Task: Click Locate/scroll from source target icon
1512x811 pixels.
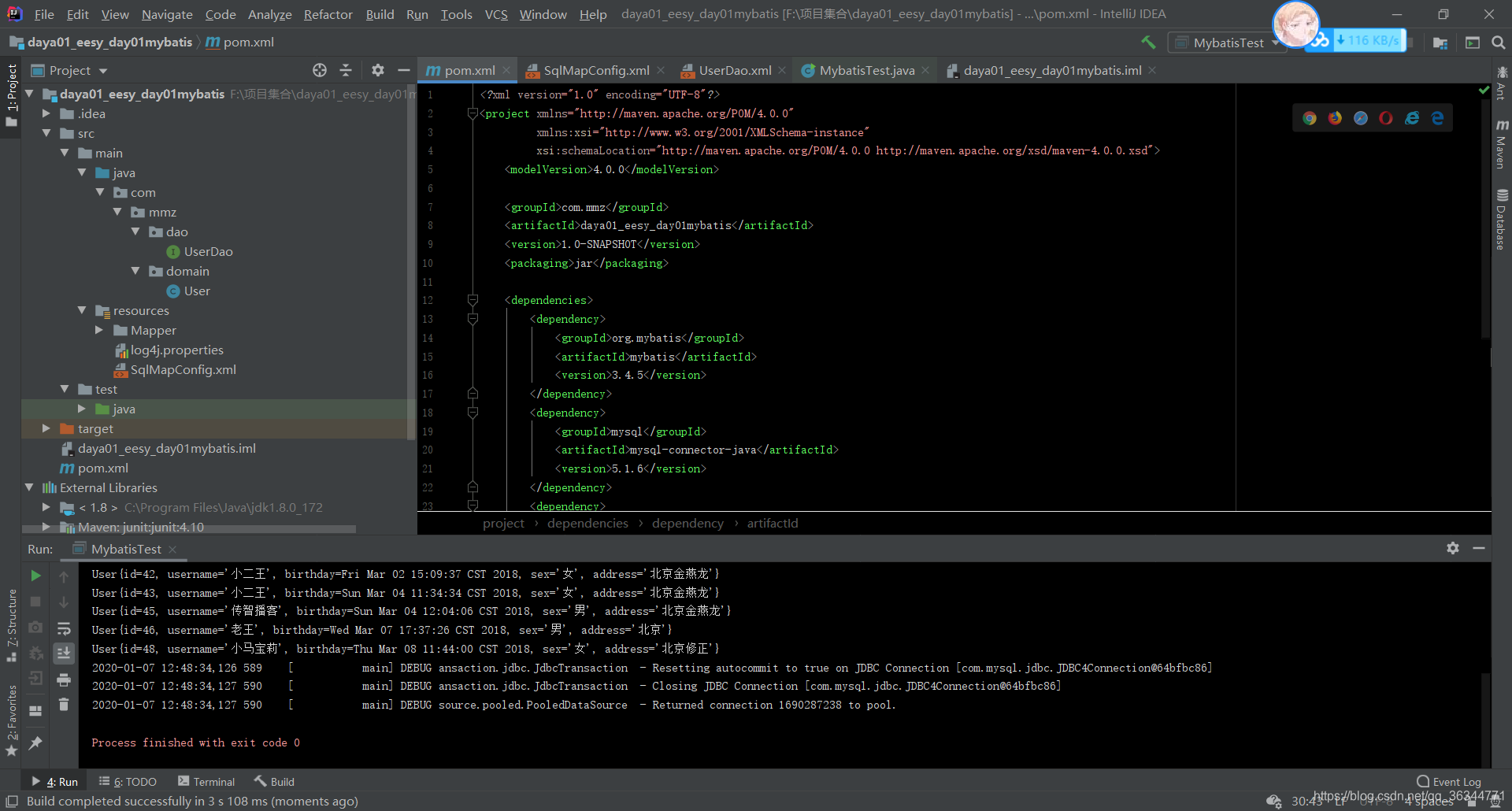Action: pyautogui.click(x=320, y=70)
